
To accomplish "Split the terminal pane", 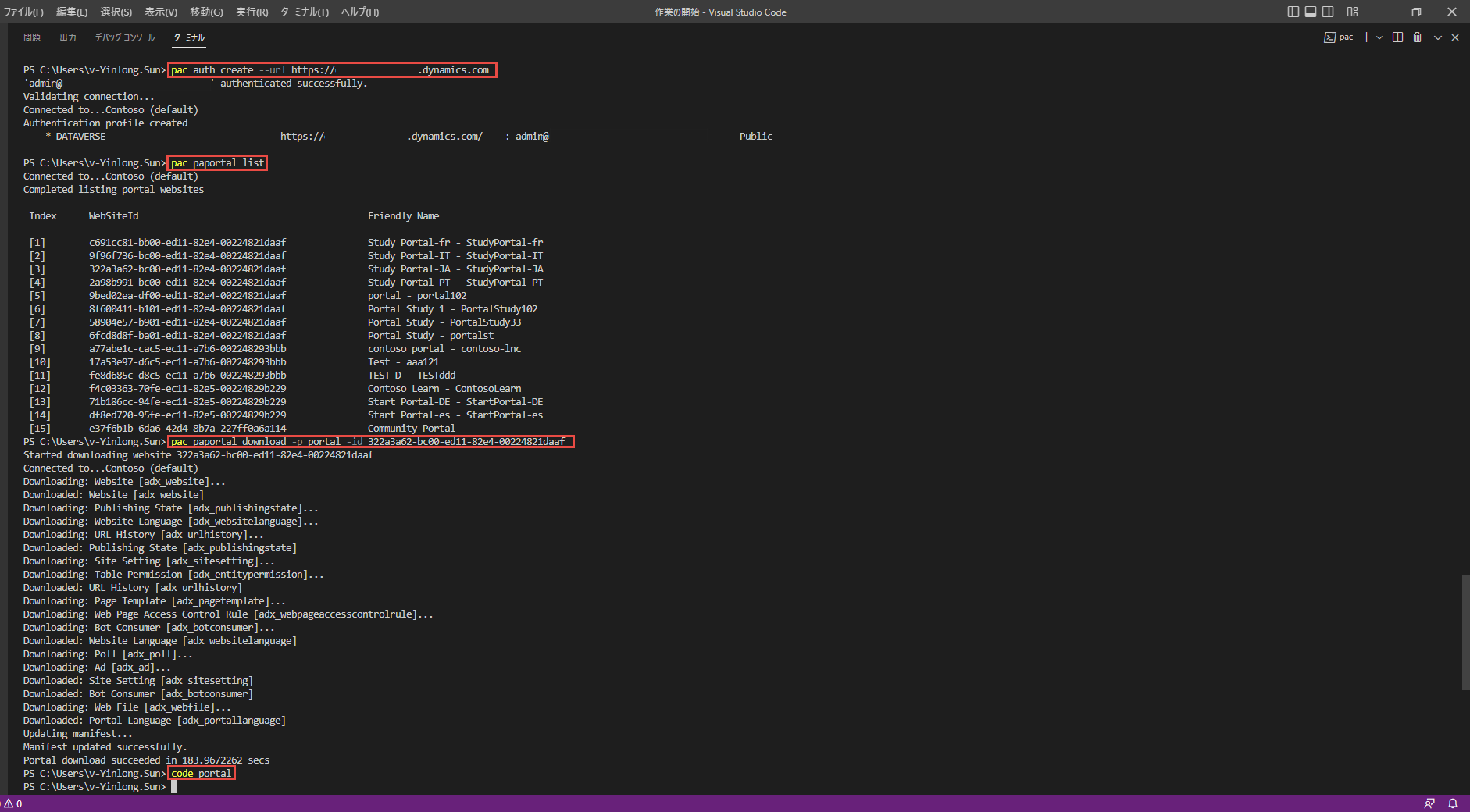I will [1397, 37].
